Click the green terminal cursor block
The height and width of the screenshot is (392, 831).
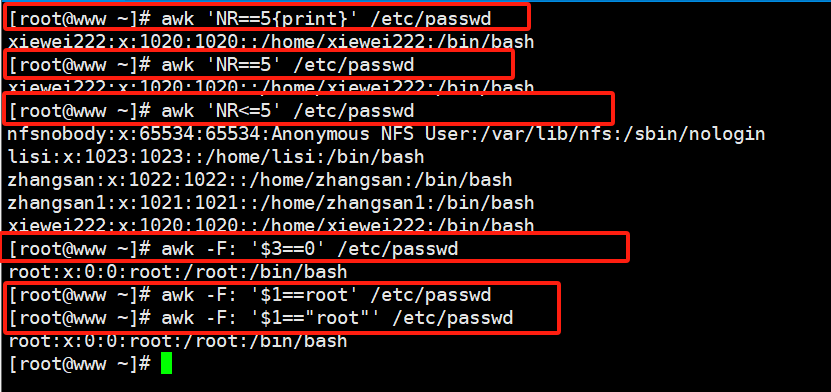166,364
